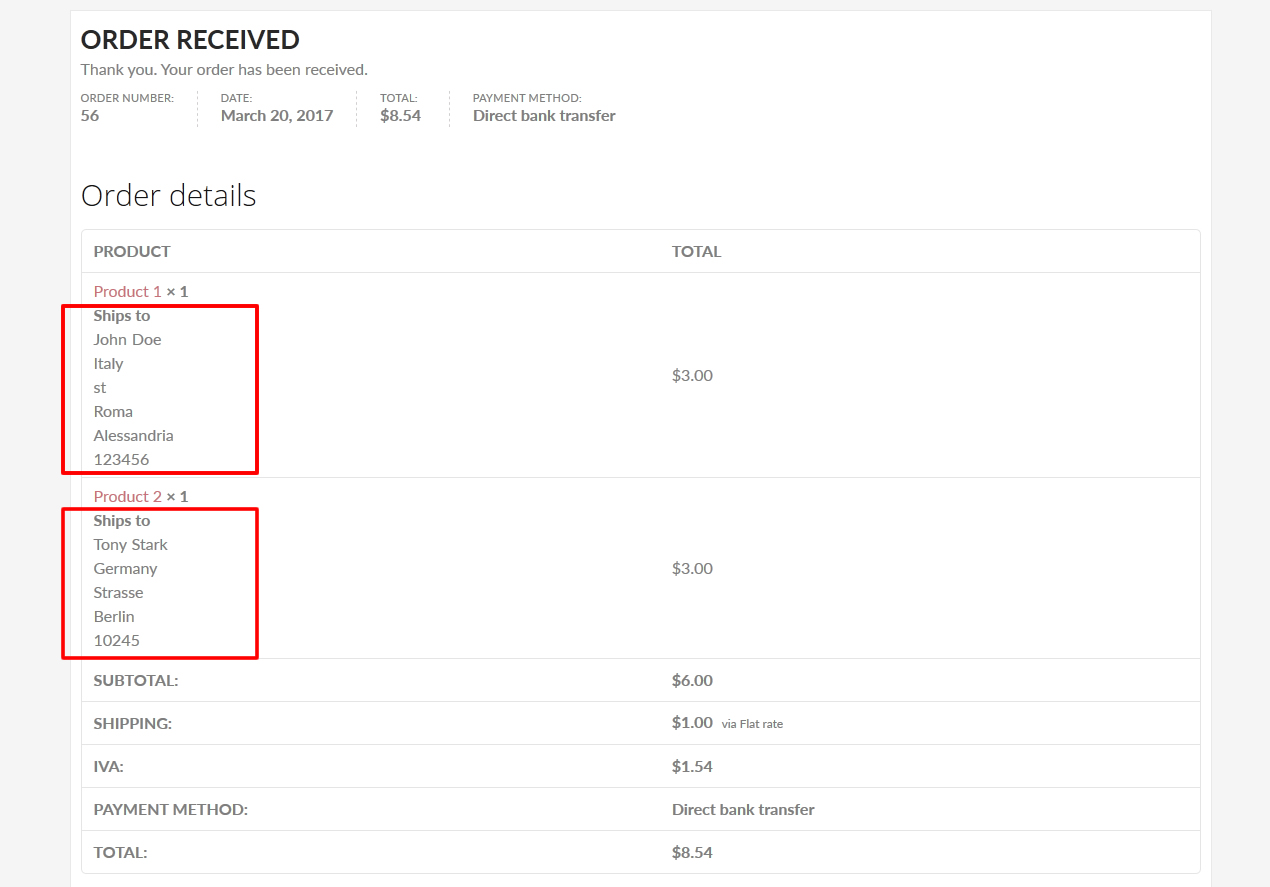Click the ORDER RECEIVED heading
This screenshot has width=1270, height=887.
(190, 40)
